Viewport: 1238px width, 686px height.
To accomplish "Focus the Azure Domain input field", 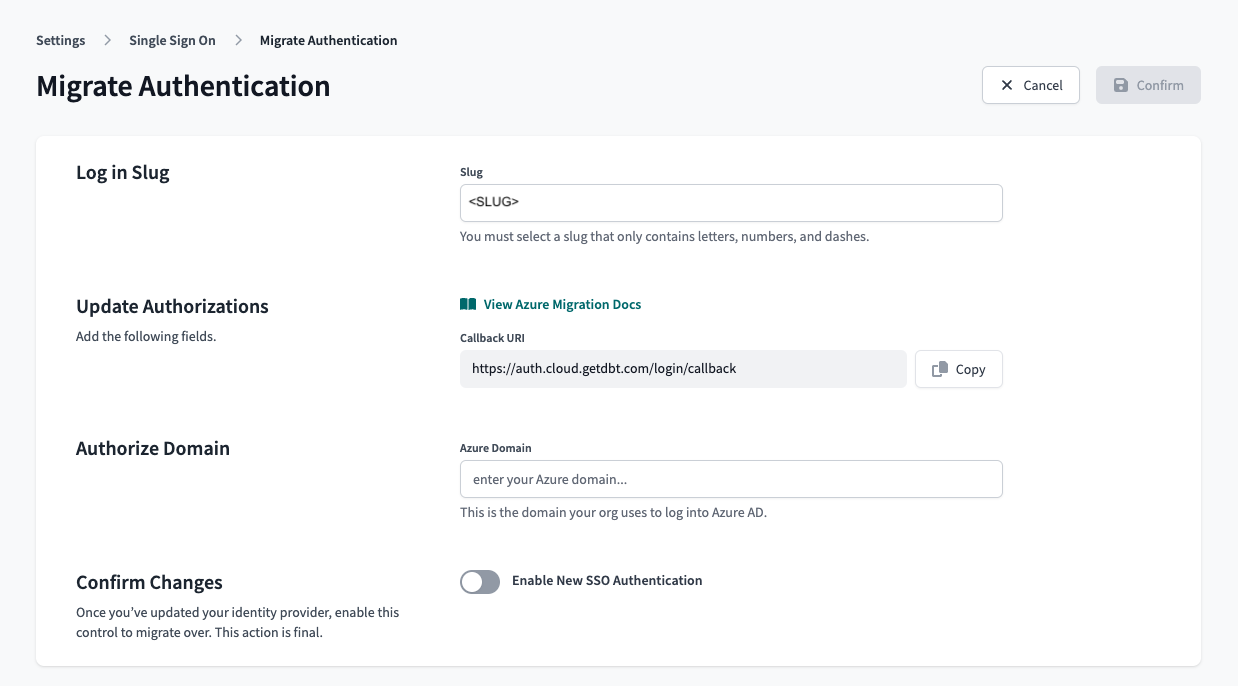I will pos(731,479).
